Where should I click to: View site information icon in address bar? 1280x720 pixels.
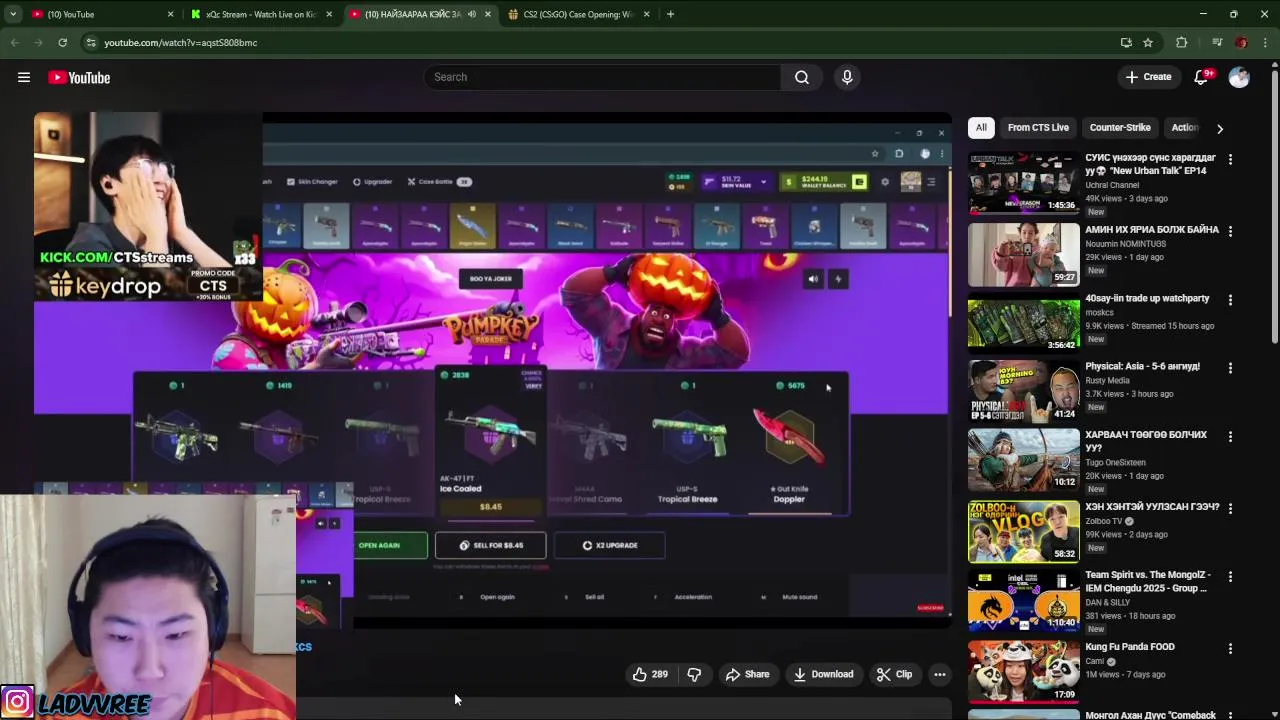tap(91, 42)
